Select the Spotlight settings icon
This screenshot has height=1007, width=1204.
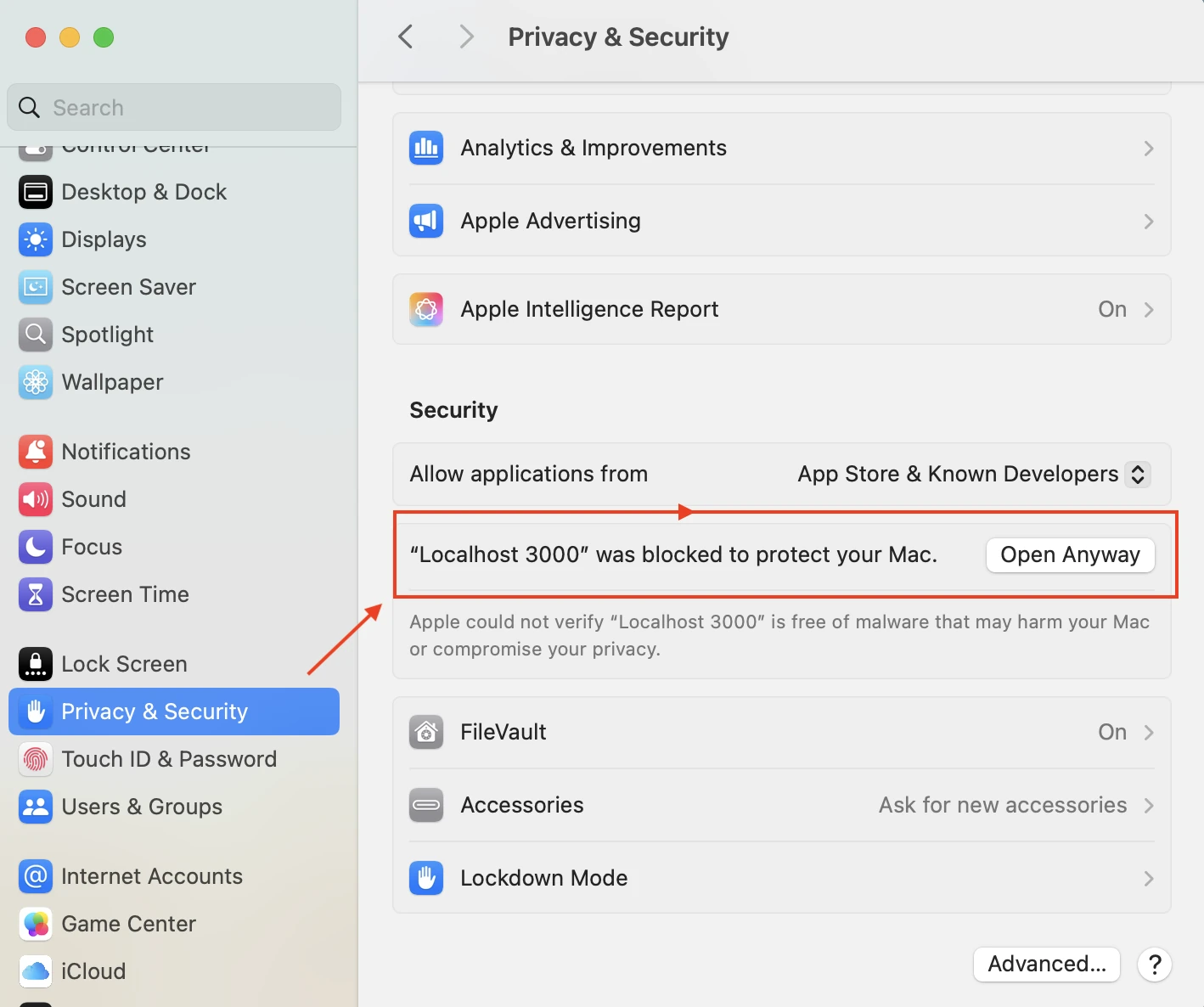point(35,335)
